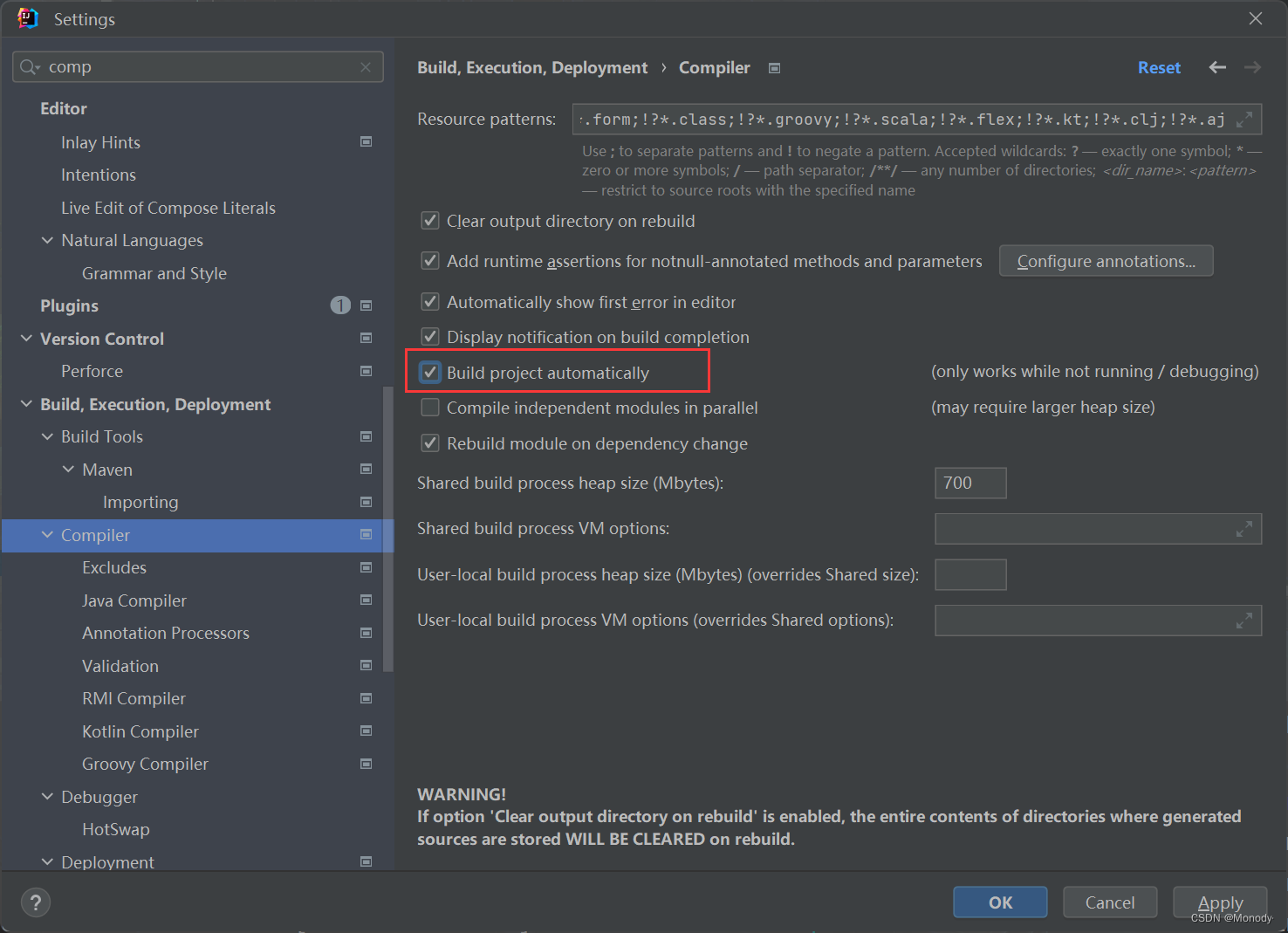
Task: Select Intentions in the settings tree
Action: (99, 175)
